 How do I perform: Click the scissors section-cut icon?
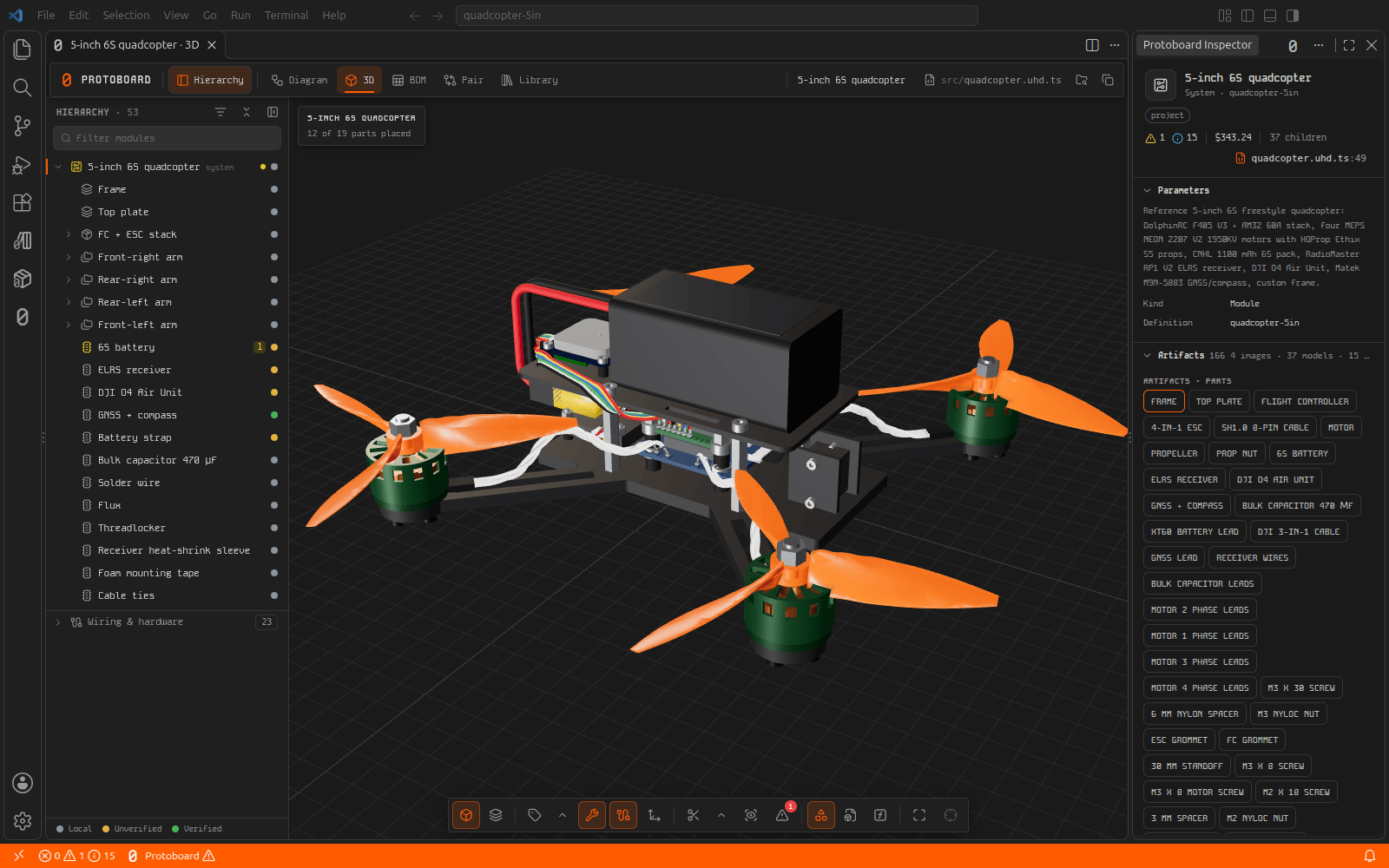(x=693, y=815)
